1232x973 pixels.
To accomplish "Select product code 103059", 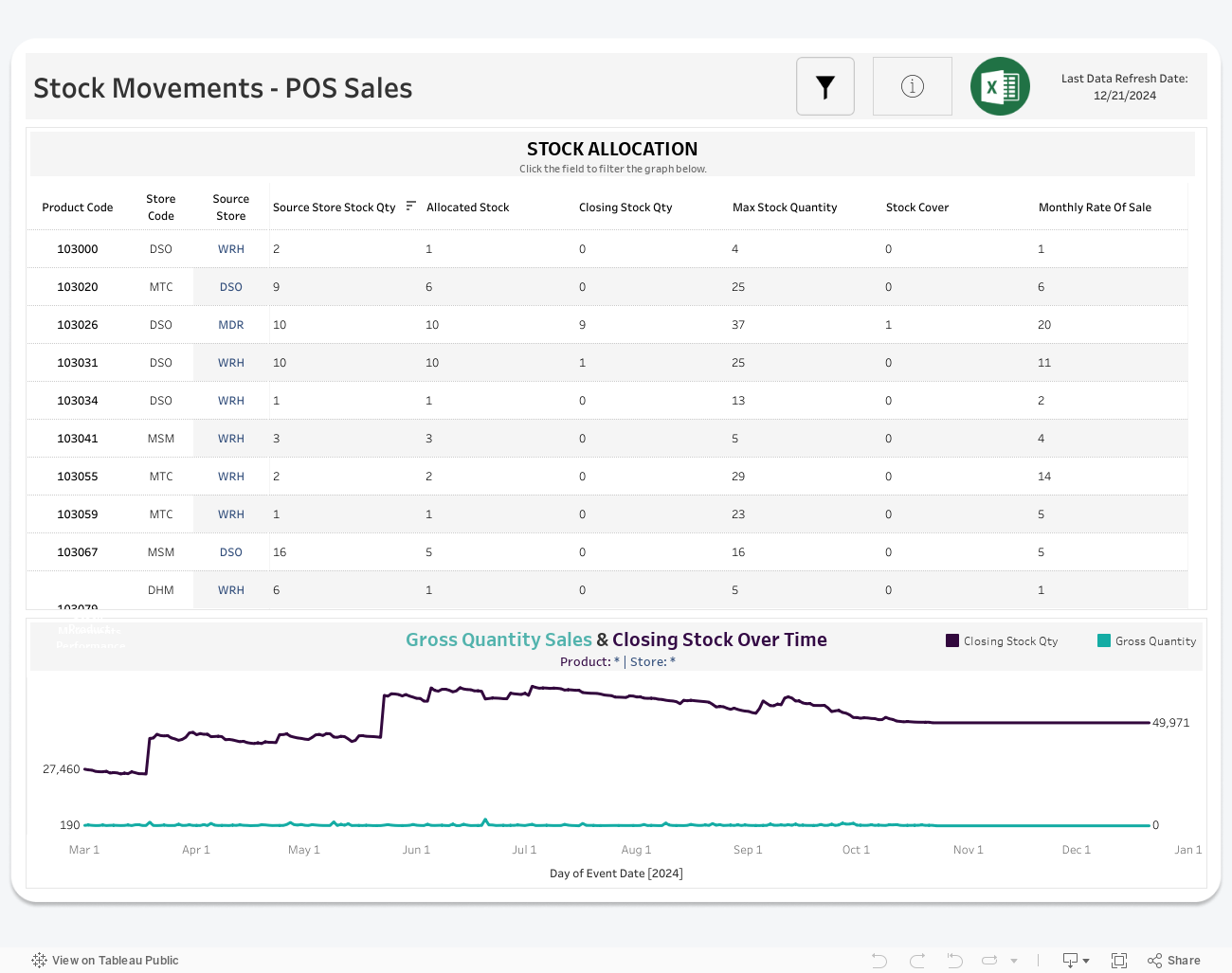I will 78,514.
